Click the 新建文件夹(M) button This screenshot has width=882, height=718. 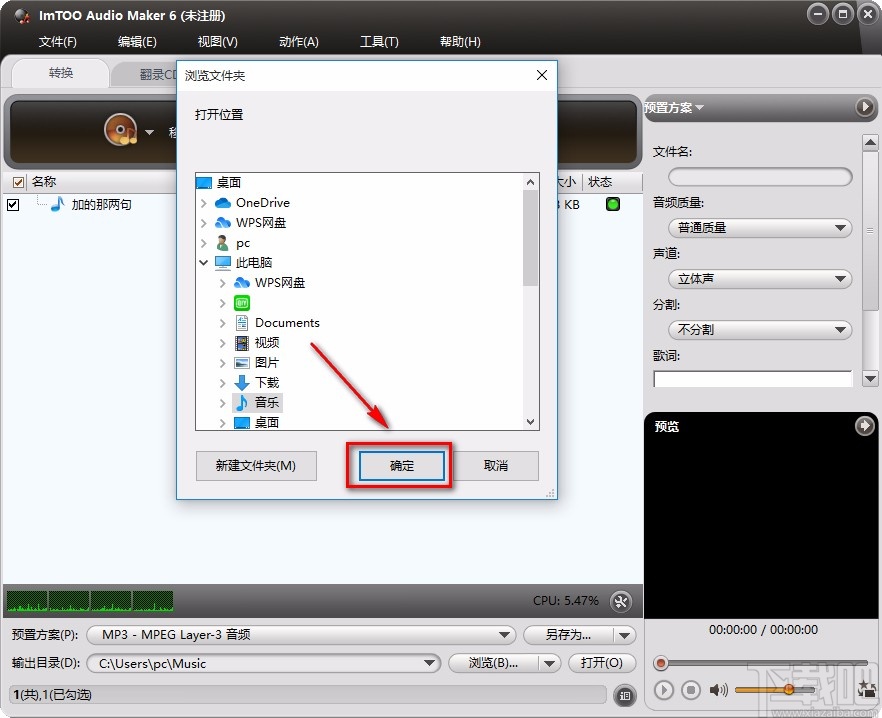[x=256, y=466]
